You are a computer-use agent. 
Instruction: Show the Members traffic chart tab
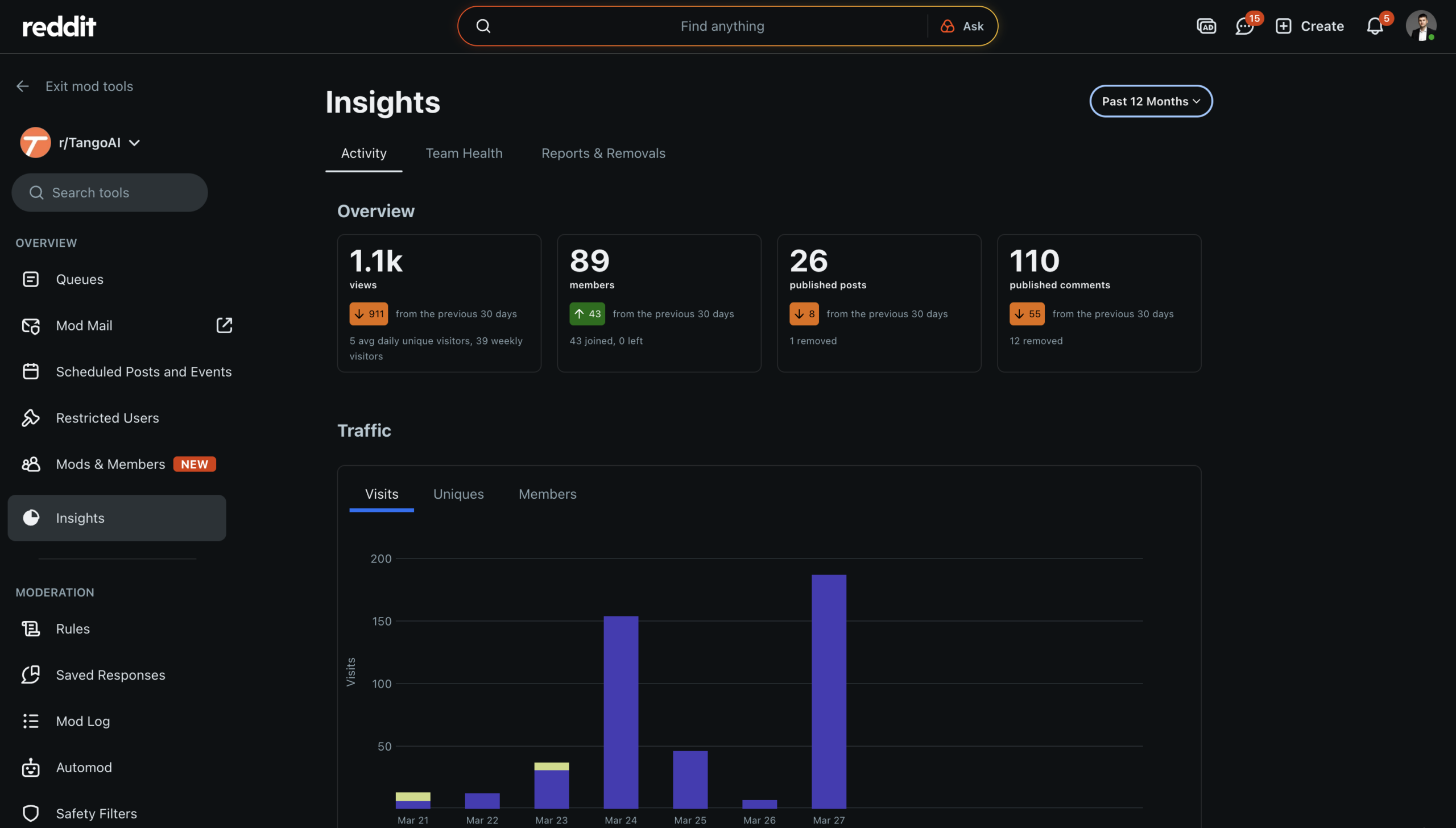tap(547, 494)
